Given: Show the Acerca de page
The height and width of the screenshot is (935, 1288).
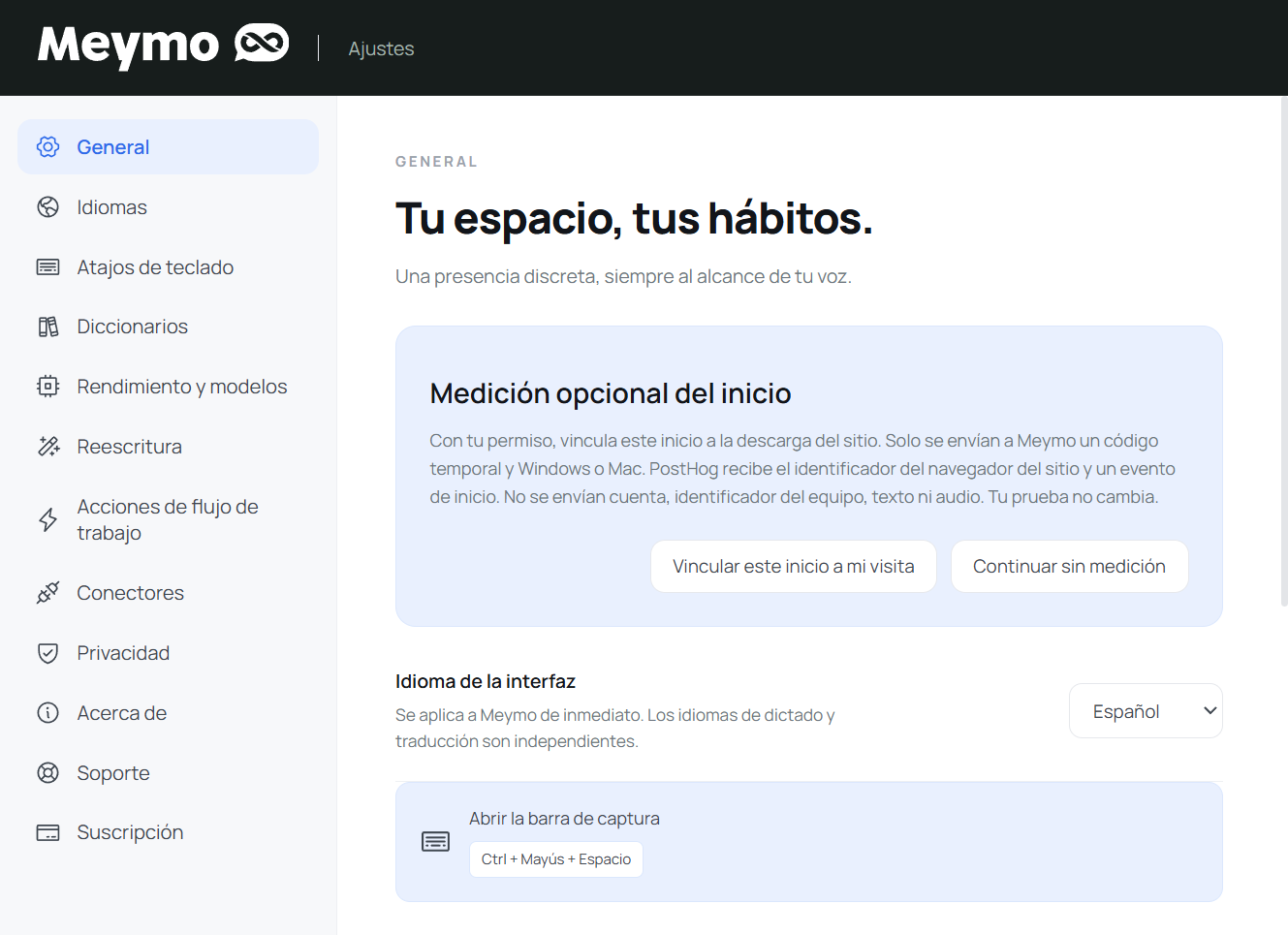Looking at the screenshot, I should 168,713.
